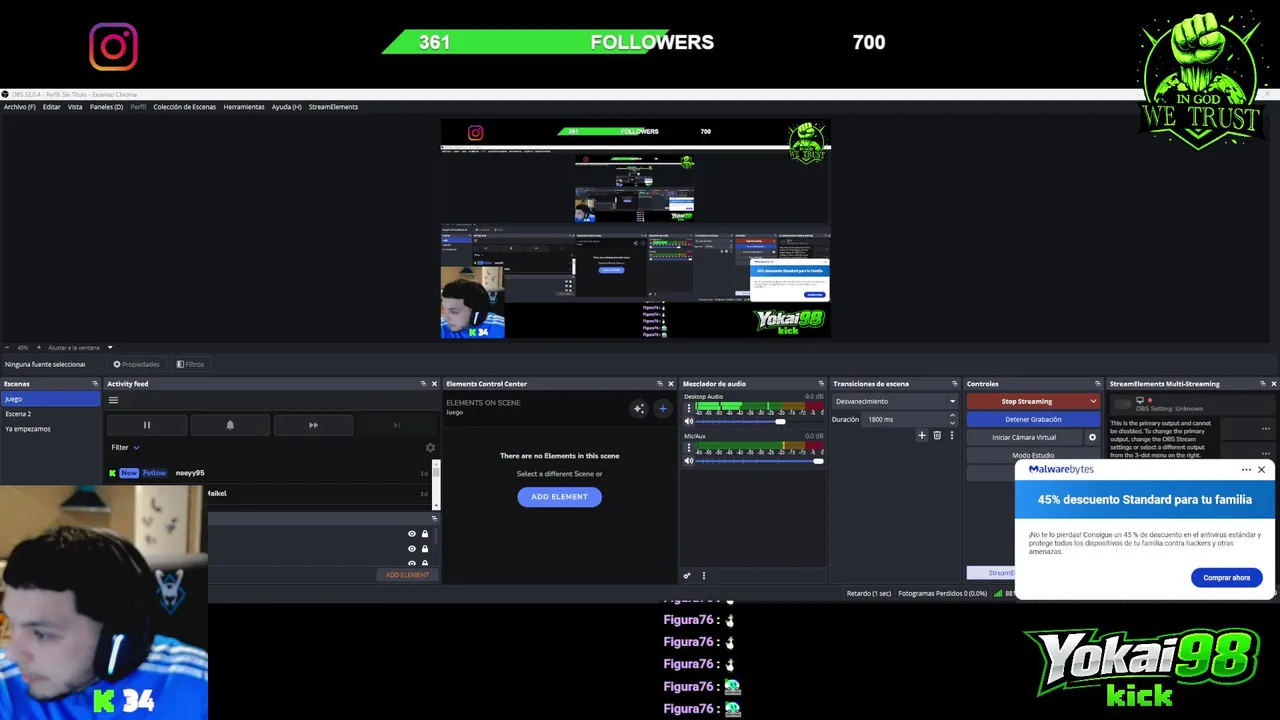Screen dimensions: 1280x720
Task: Expand Stop Streaming dropdown arrow
Action: coord(1093,402)
